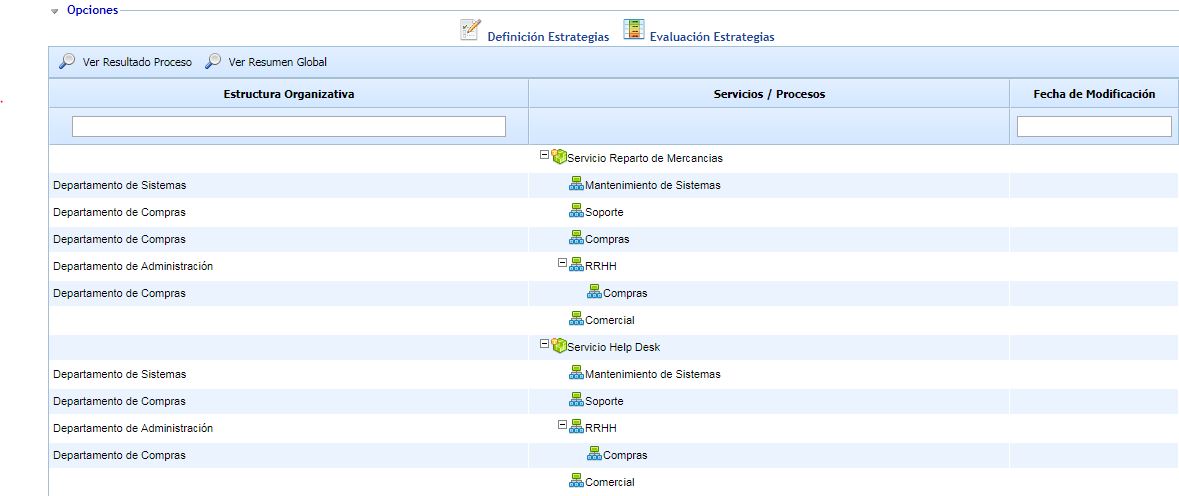Click the Servicios / Procesos column header
Viewport: 1179px width, 496px height.
768,94
